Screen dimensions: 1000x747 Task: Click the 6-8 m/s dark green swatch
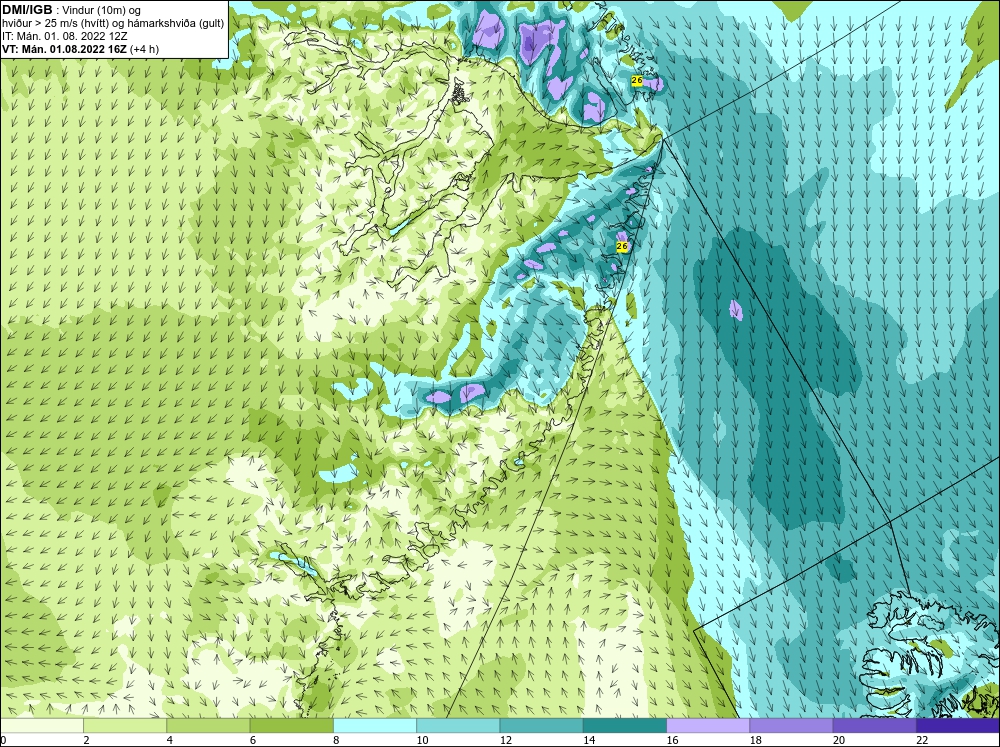[x=291, y=725]
